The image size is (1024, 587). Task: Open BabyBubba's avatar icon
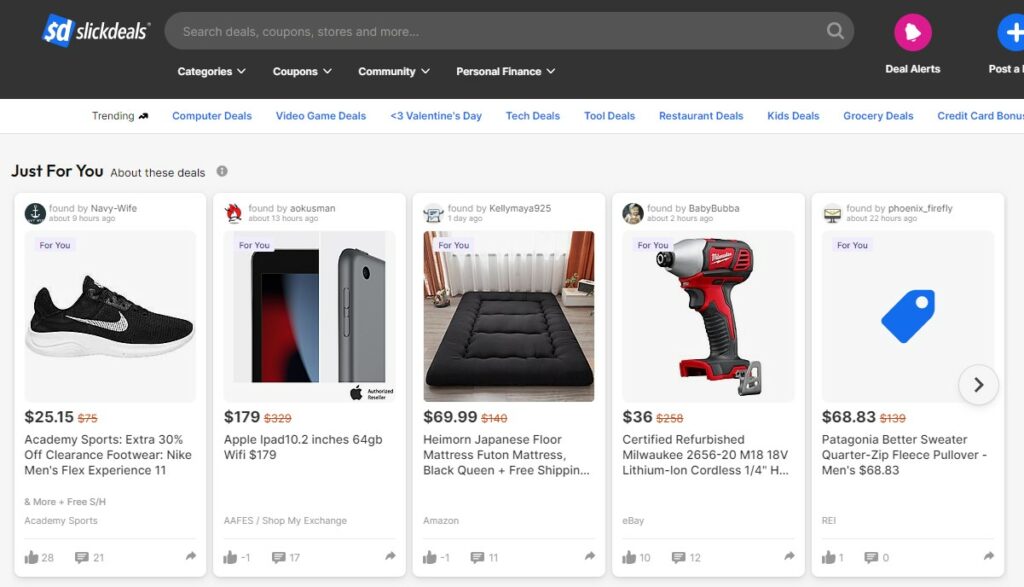[632, 213]
